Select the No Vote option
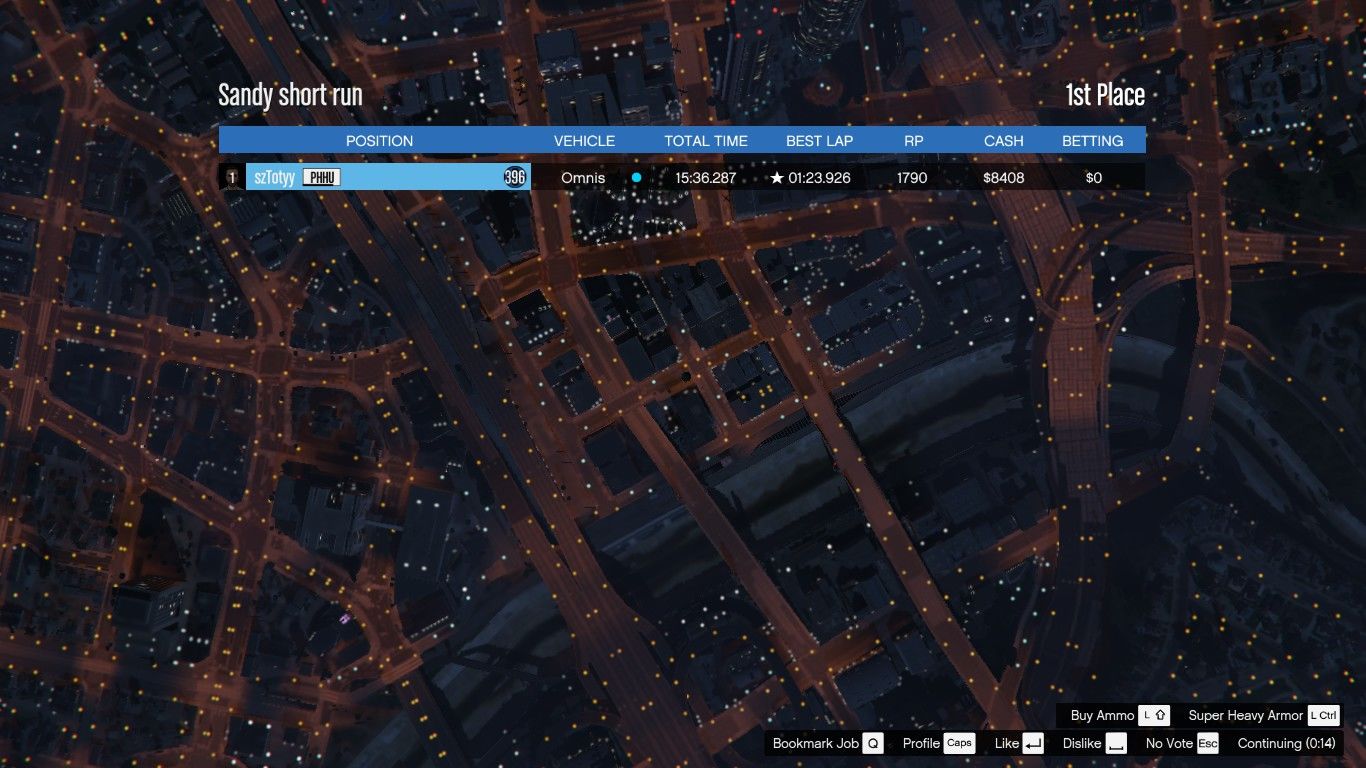 pyautogui.click(x=1169, y=743)
